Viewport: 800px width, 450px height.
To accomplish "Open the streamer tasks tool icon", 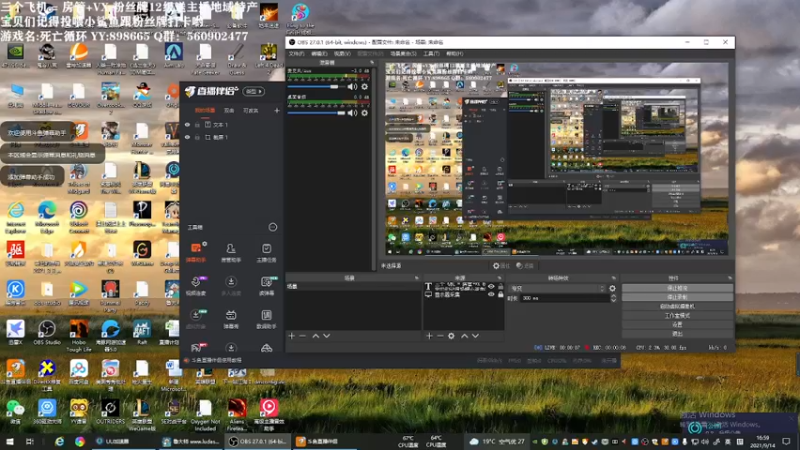I will [x=266, y=252].
